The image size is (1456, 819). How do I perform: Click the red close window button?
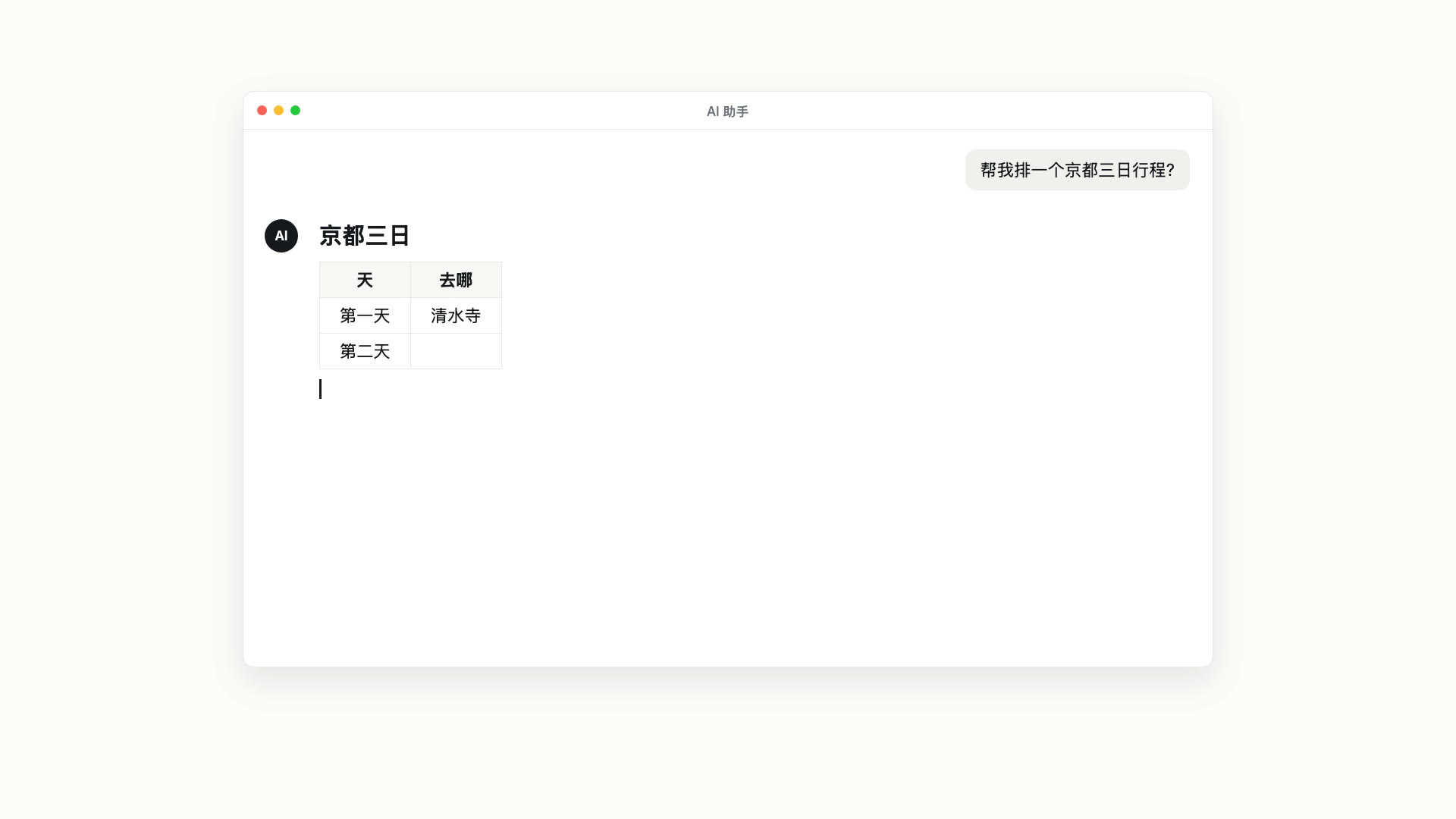coord(262,111)
